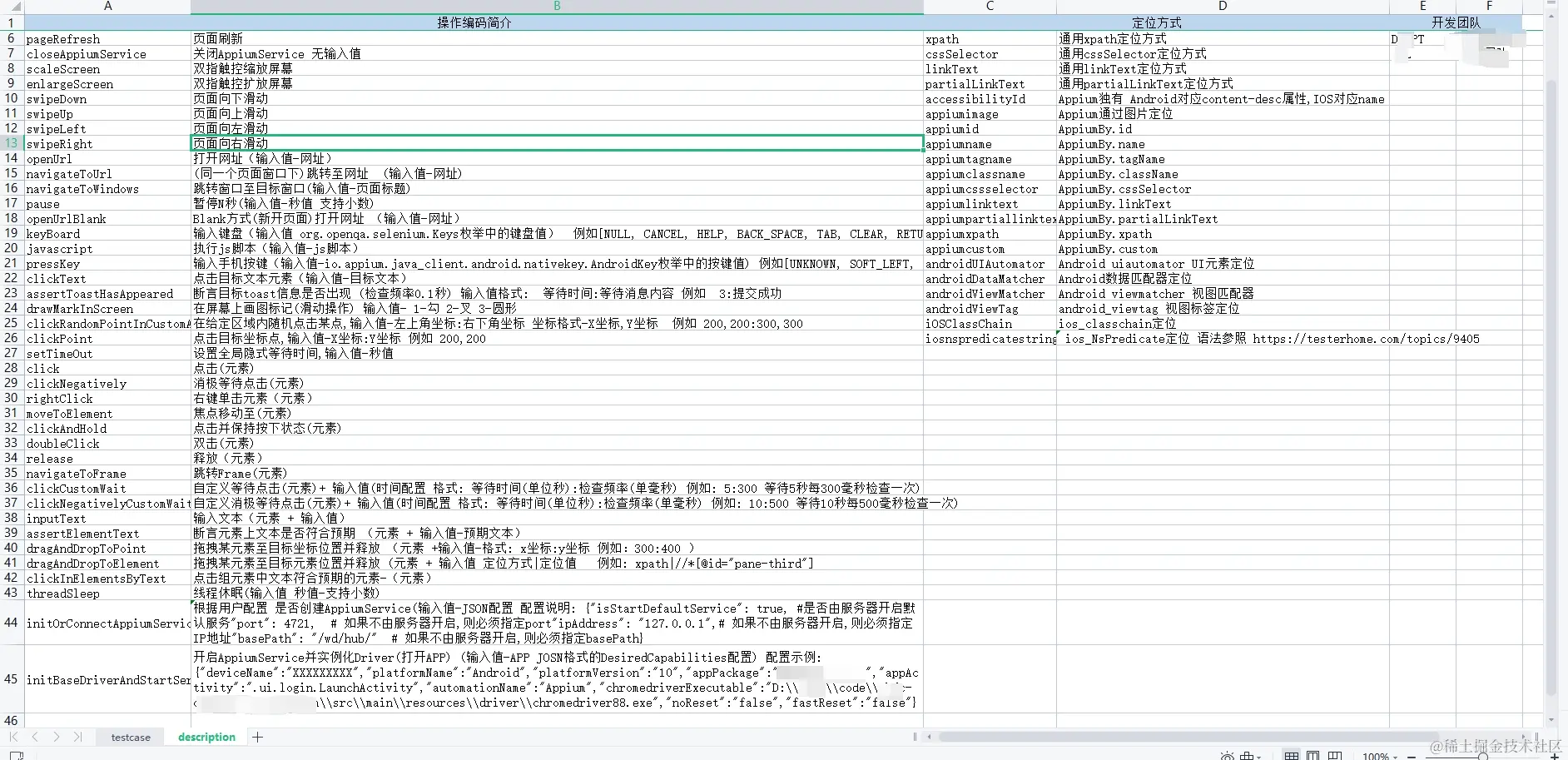This screenshot has width=1568, height=760.
Task: Select the cell 'assertToastHasAppeared'
Action: pyautogui.click(x=107, y=293)
